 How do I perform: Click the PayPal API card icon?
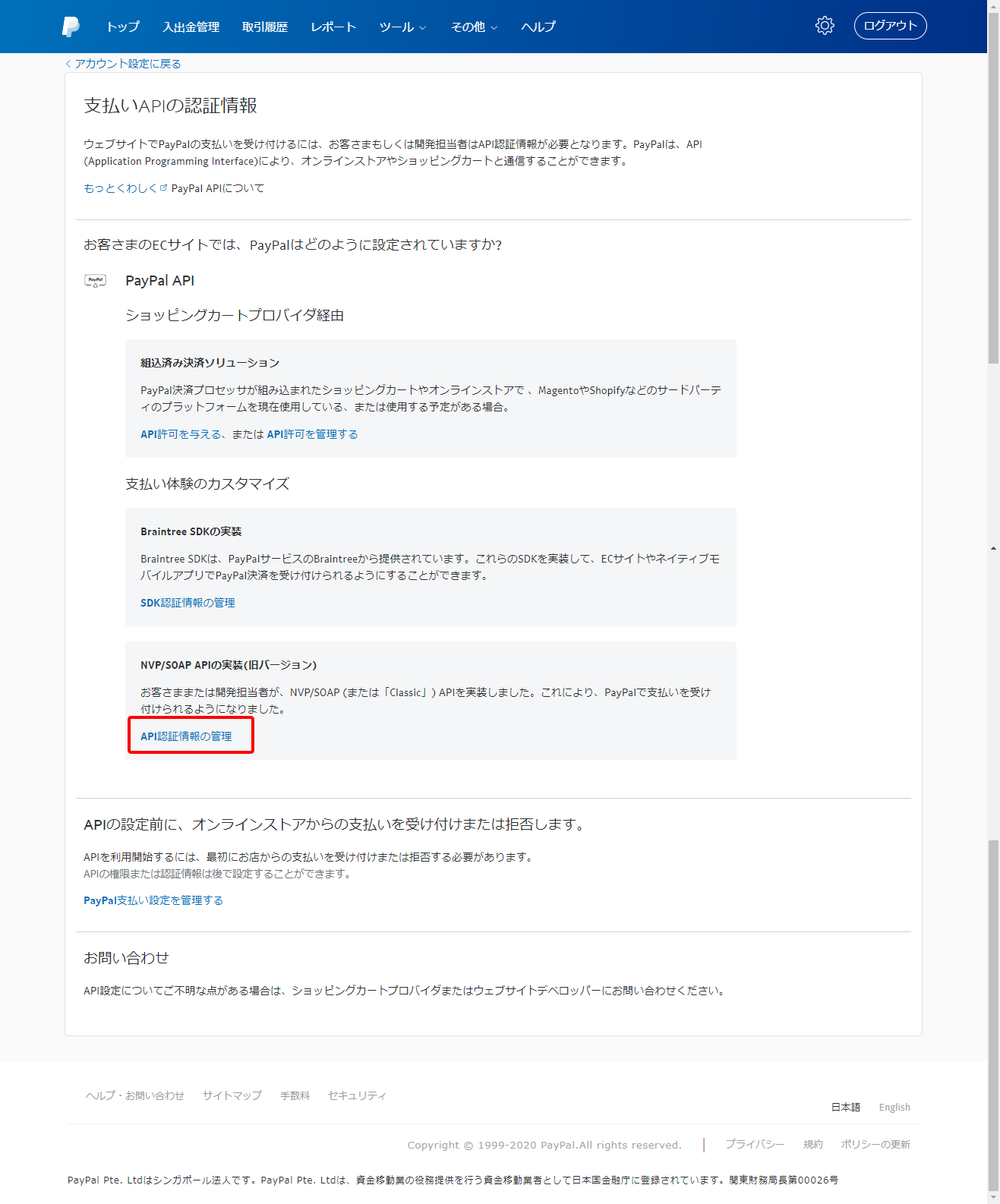(96, 281)
